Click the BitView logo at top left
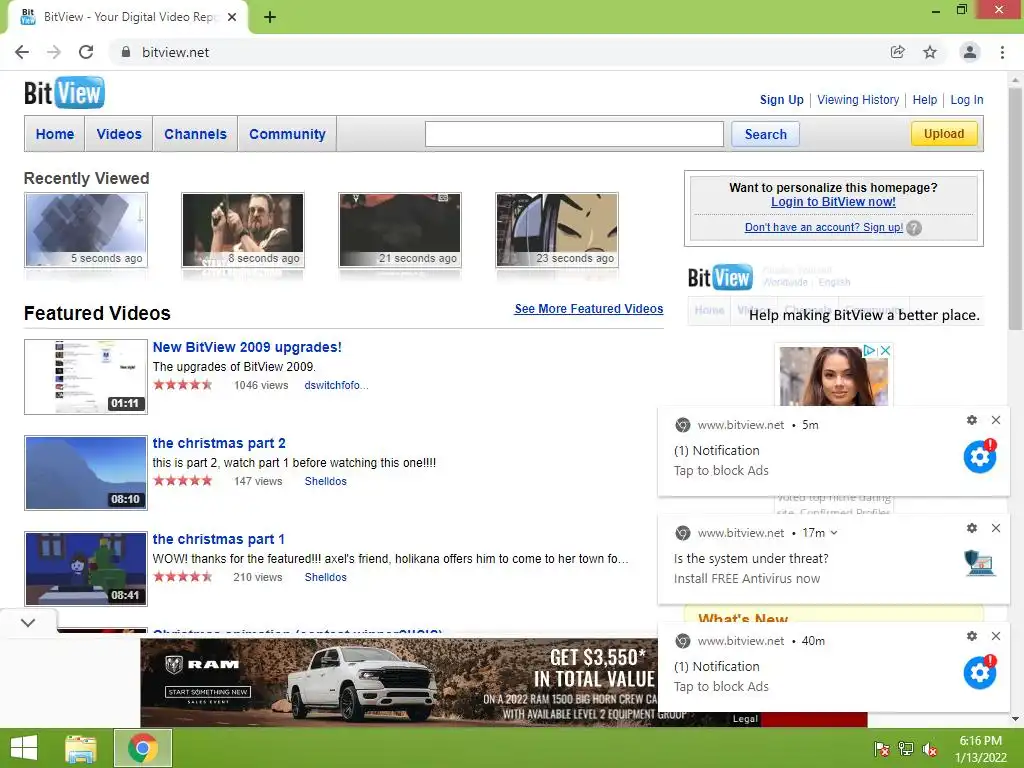Screen dimensions: 1024x768 point(64,93)
